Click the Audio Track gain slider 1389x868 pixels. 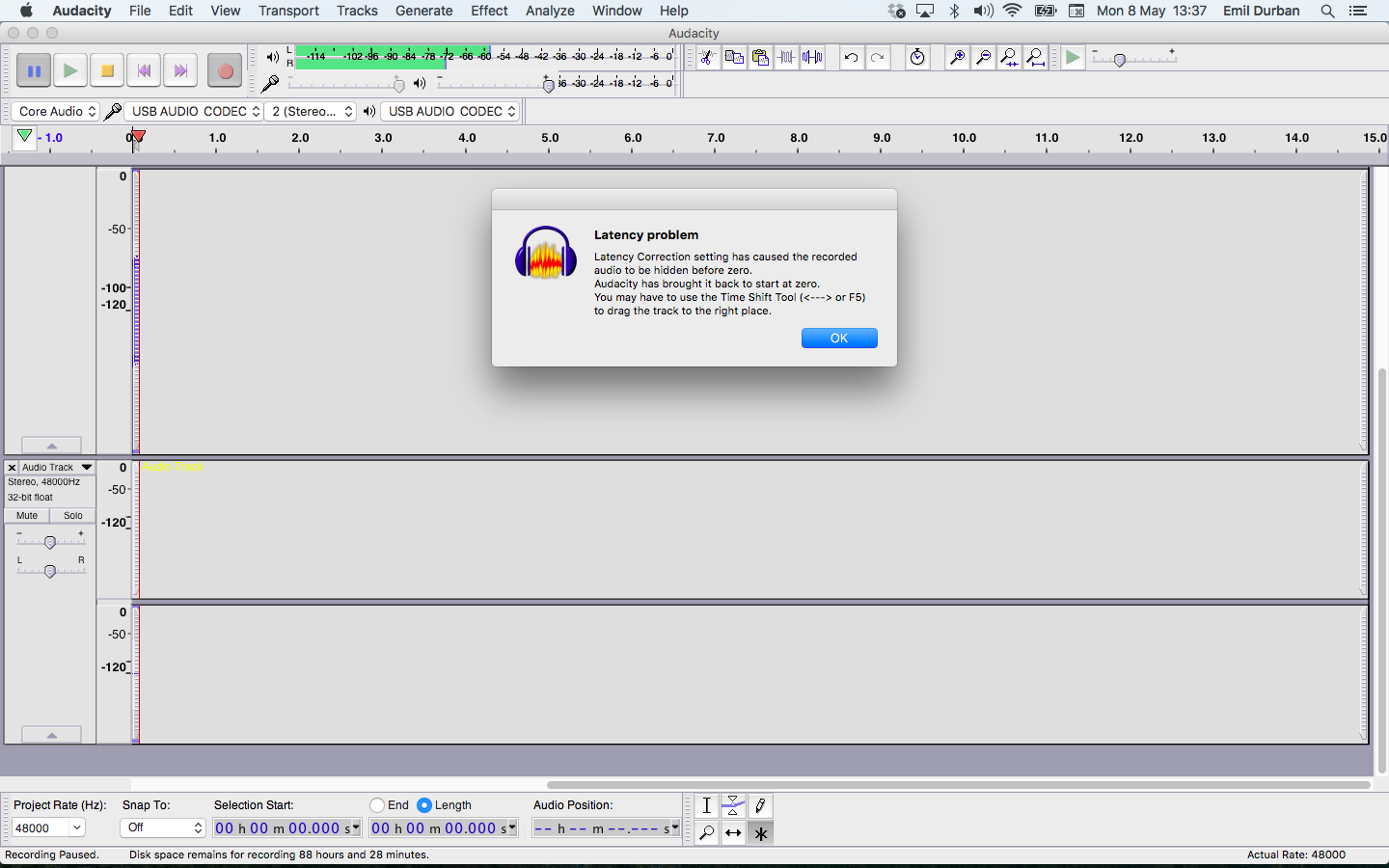tap(50, 542)
